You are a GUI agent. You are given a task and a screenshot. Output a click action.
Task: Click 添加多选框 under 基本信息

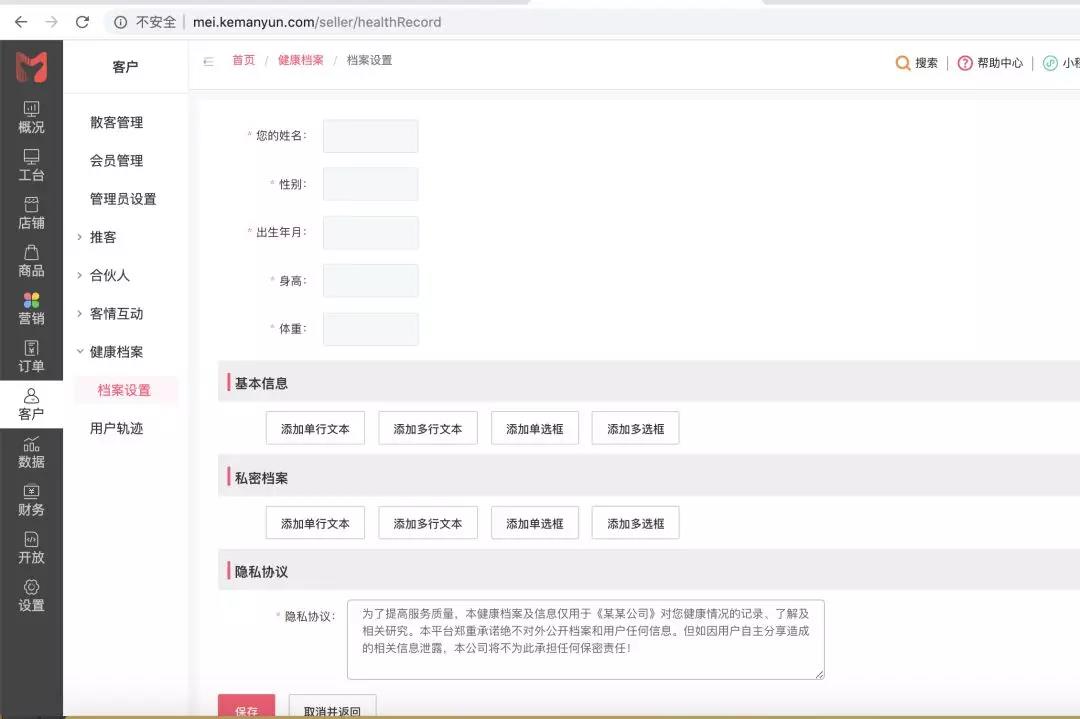pos(635,428)
